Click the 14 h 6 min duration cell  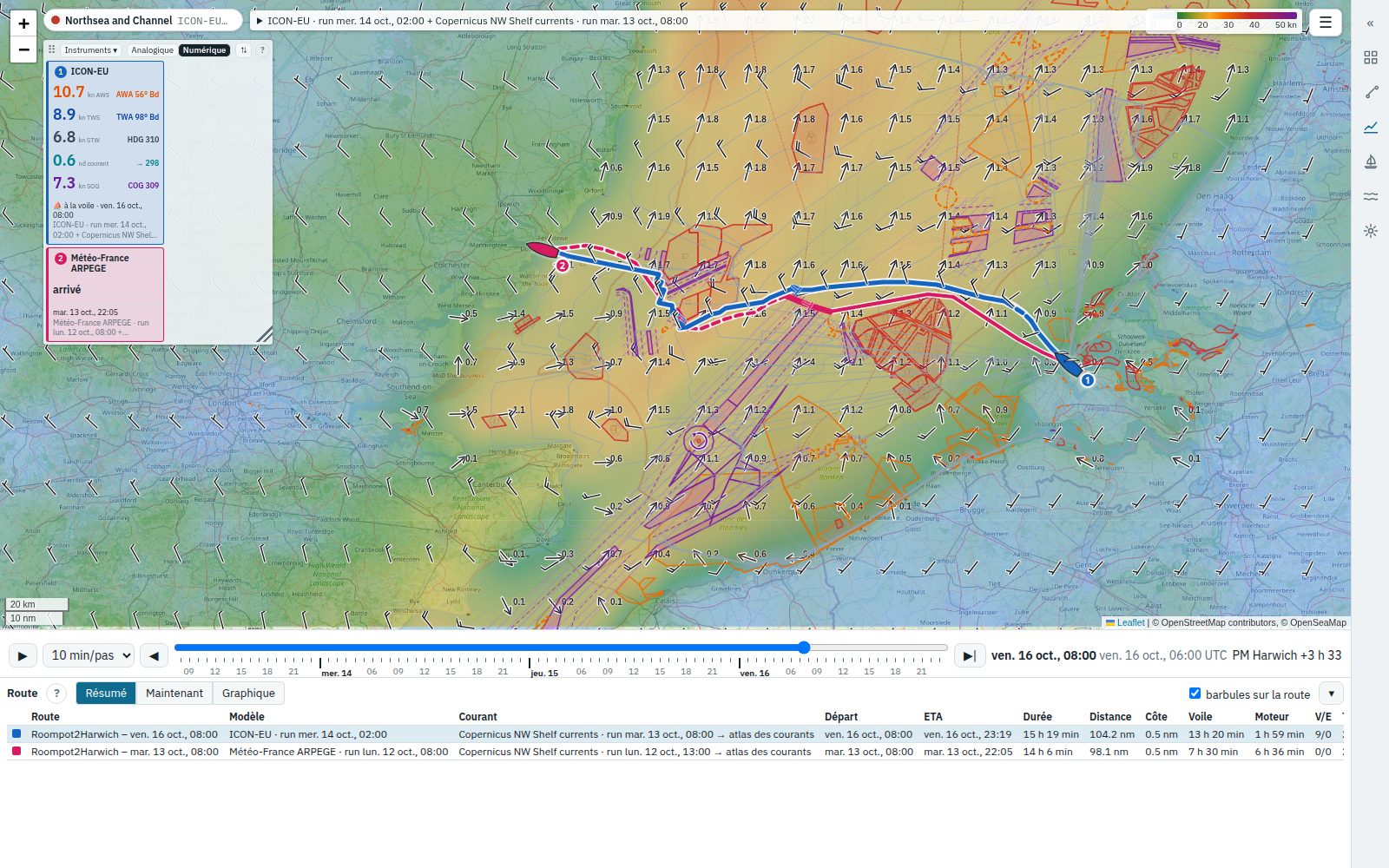pyautogui.click(x=1048, y=752)
